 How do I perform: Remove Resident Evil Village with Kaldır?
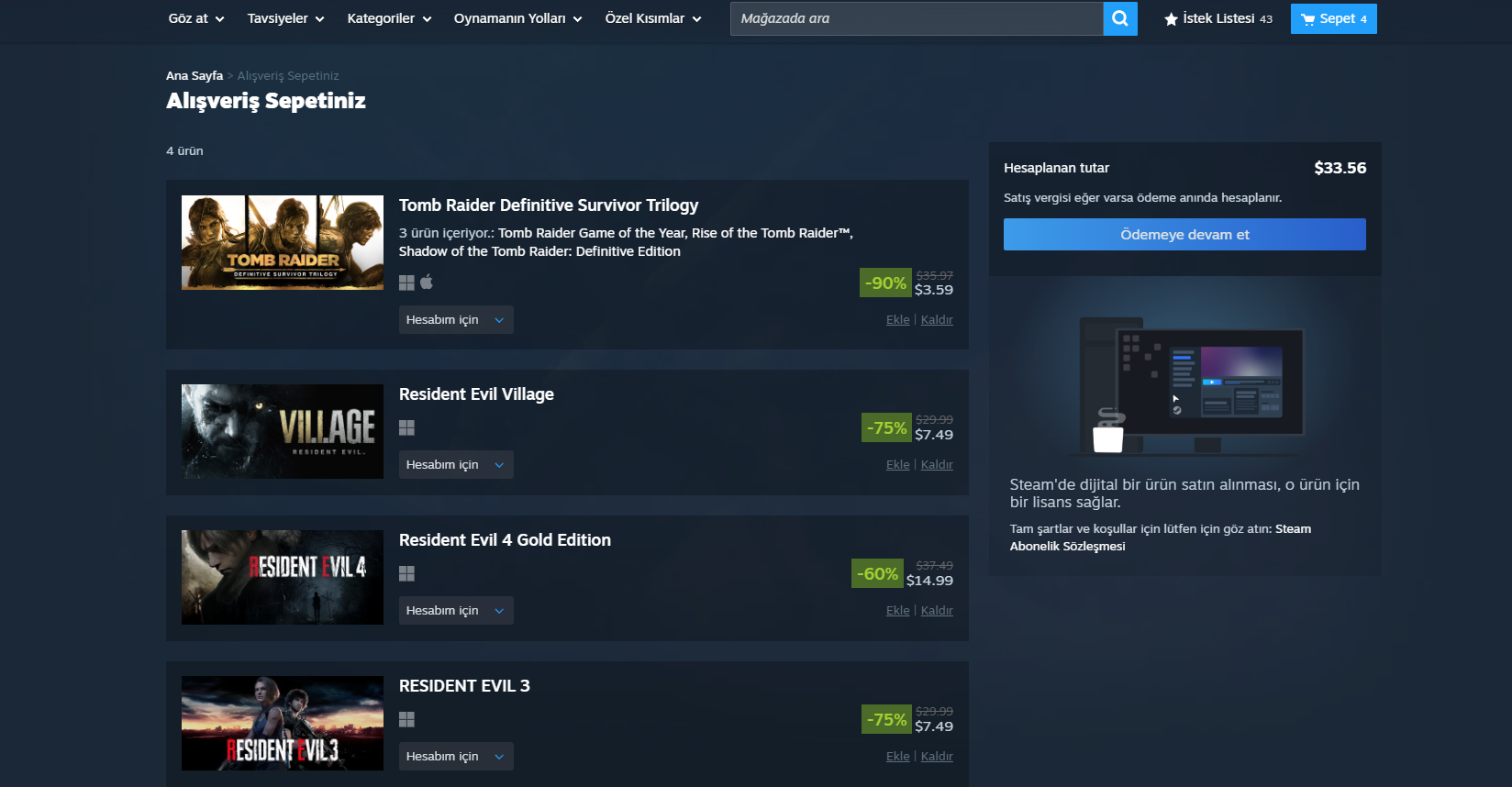pos(937,465)
